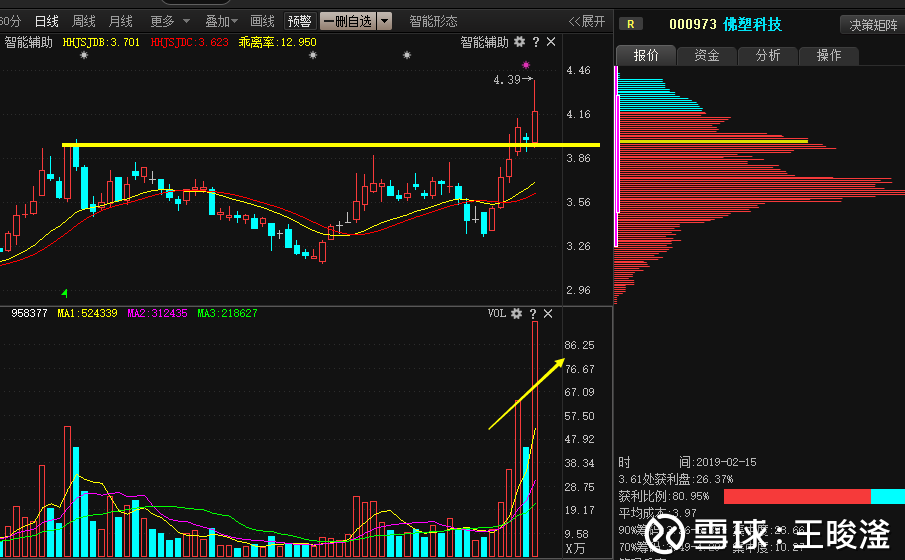Click the magenta star marker above latest candle
Screen dimensions: 905x560
click(x=526, y=65)
